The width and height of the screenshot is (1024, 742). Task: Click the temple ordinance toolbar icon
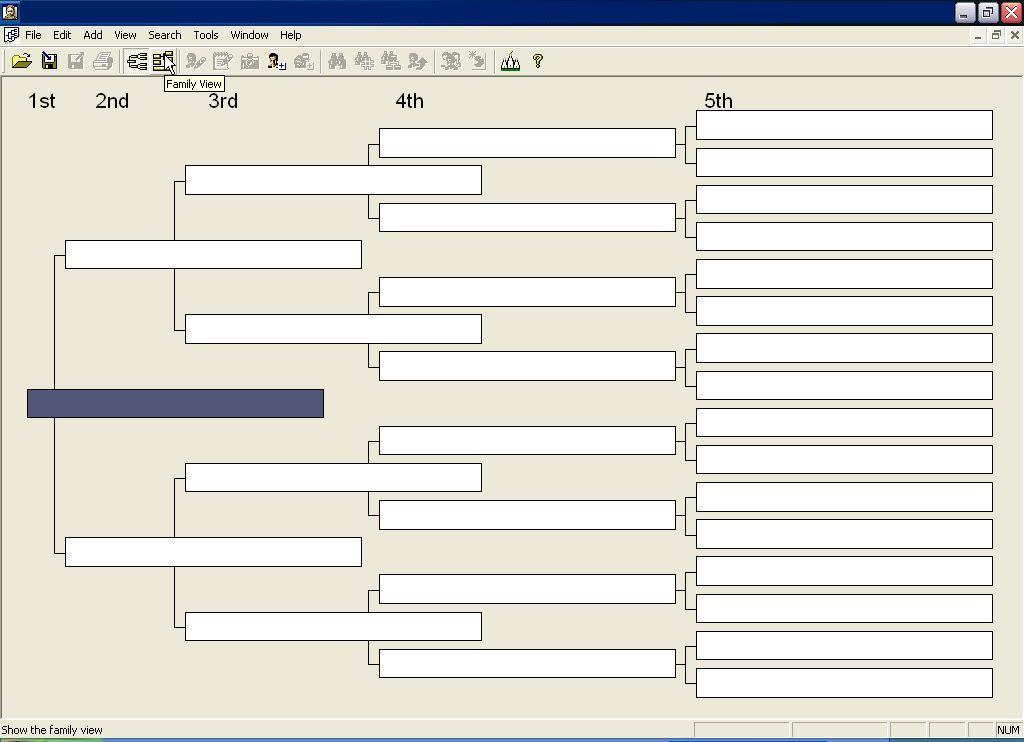[x=510, y=61]
